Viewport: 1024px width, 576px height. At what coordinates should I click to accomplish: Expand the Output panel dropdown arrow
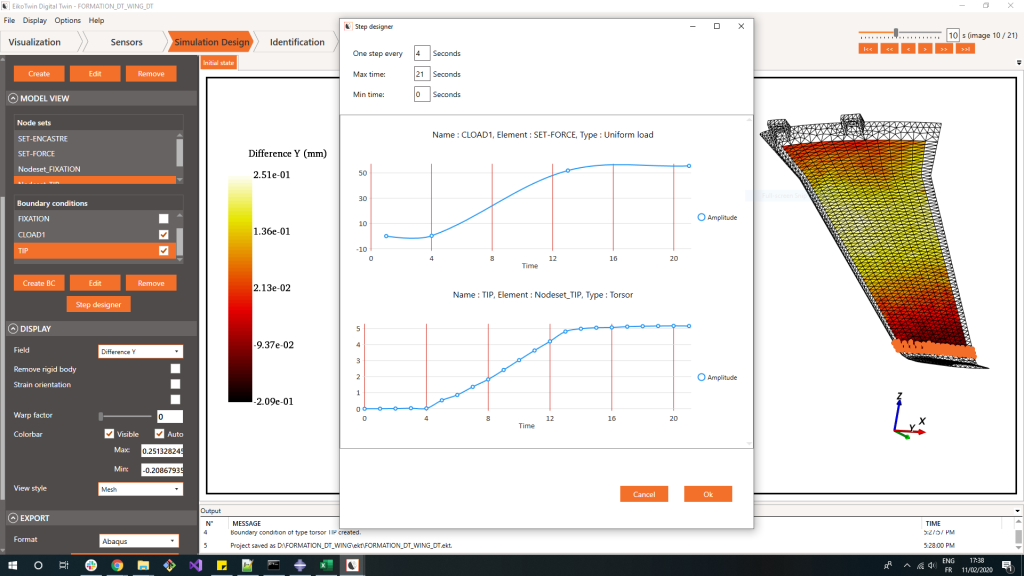point(1017,511)
